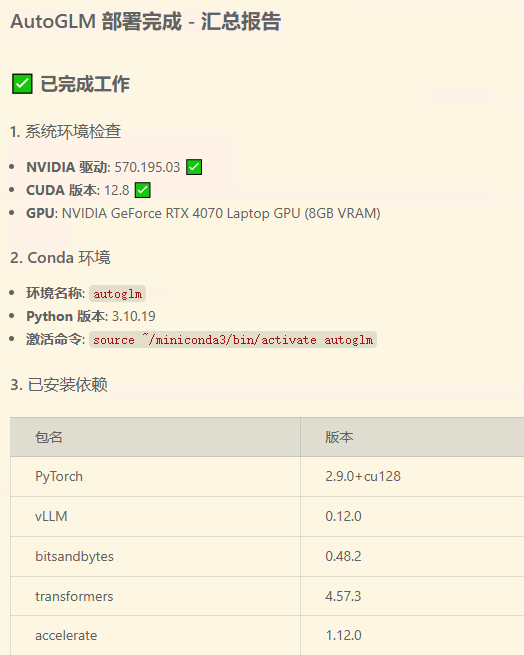Click the transformers table cell
Screen dimensions: 524x655
pyautogui.click(x=155, y=596)
